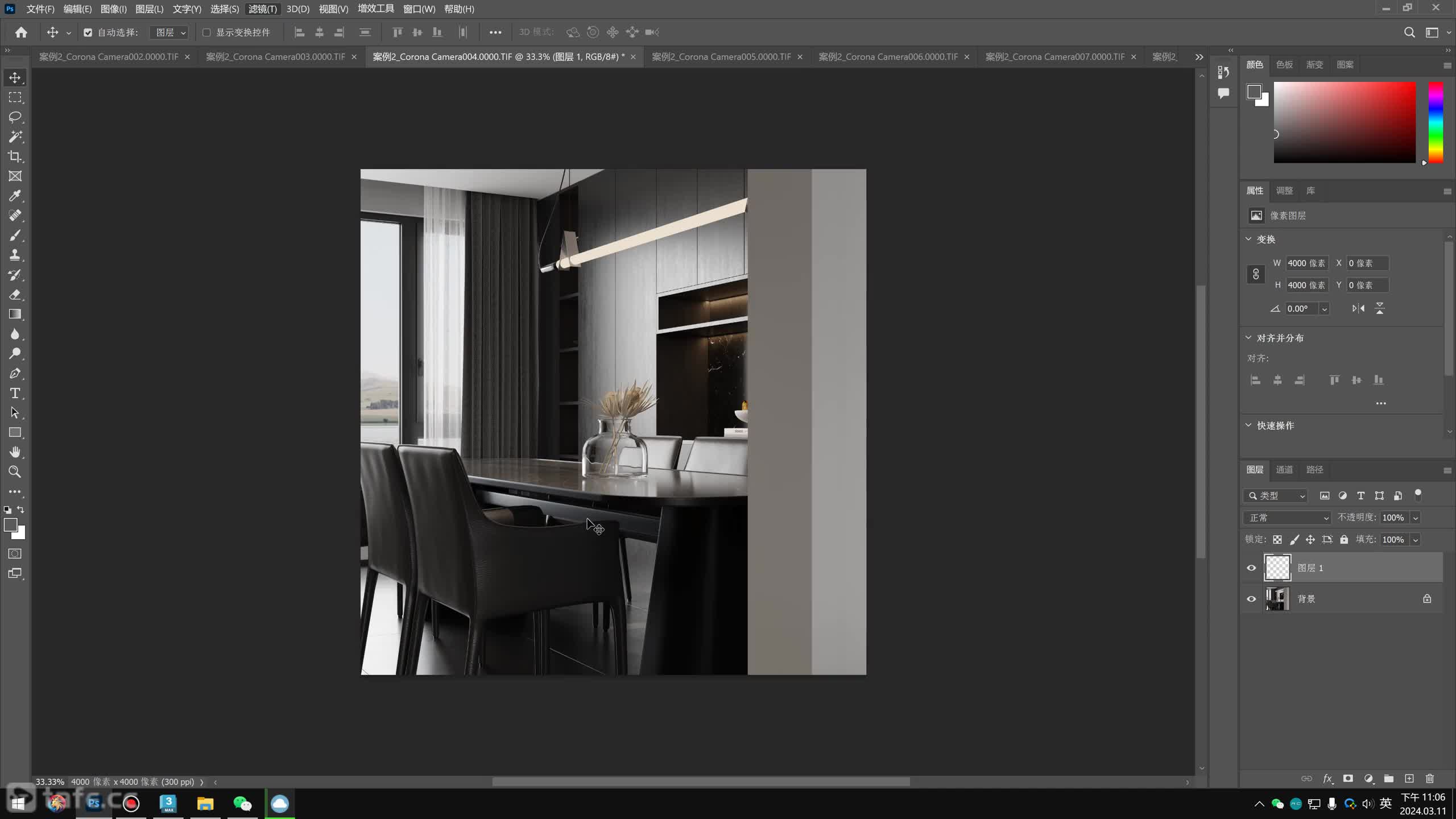Select the Move tool
1456x819 pixels.
tap(15, 77)
